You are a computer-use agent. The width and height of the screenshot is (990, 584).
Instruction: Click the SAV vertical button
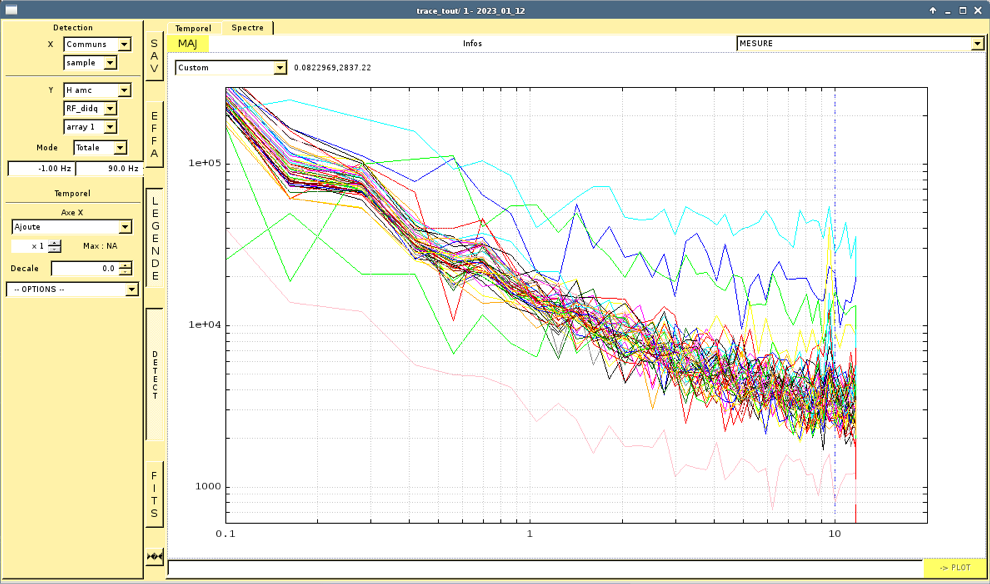pyautogui.click(x=154, y=56)
